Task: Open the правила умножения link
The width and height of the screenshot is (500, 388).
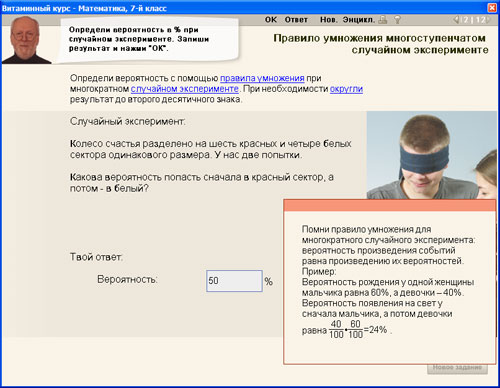Action: (x=262, y=78)
